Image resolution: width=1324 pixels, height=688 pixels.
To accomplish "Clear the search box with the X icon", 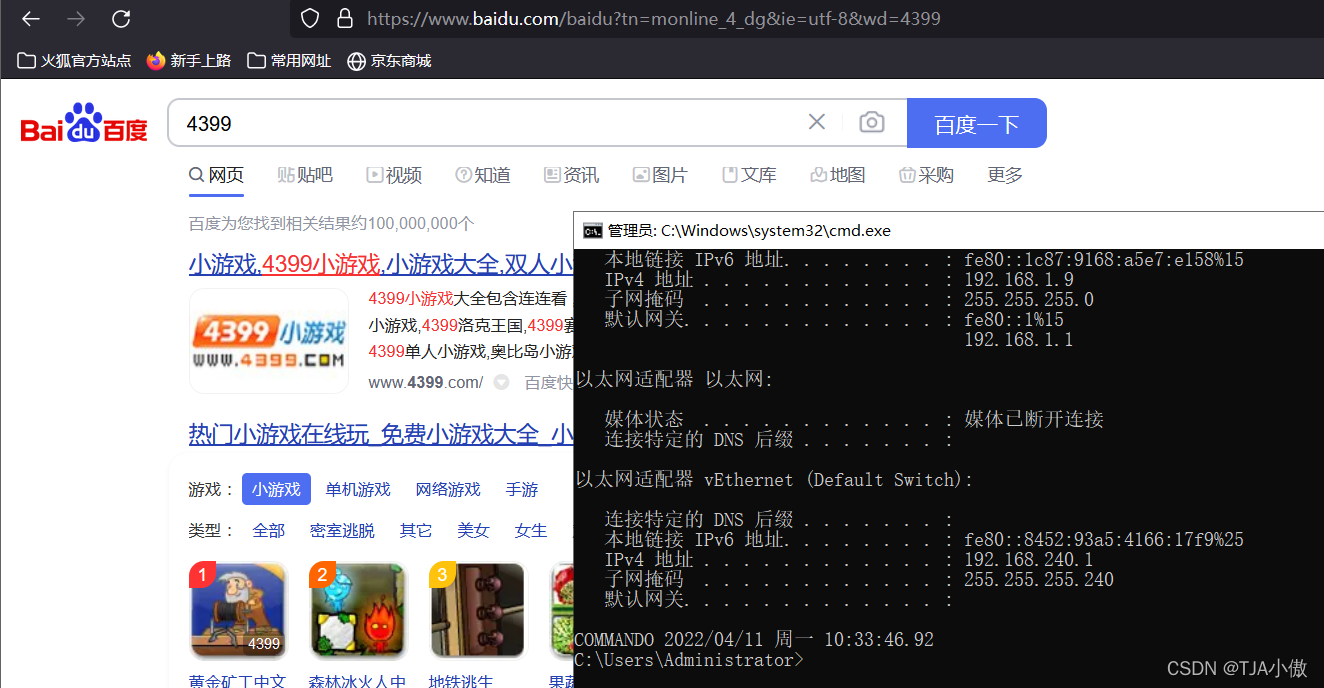I will pyautogui.click(x=816, y=121).
